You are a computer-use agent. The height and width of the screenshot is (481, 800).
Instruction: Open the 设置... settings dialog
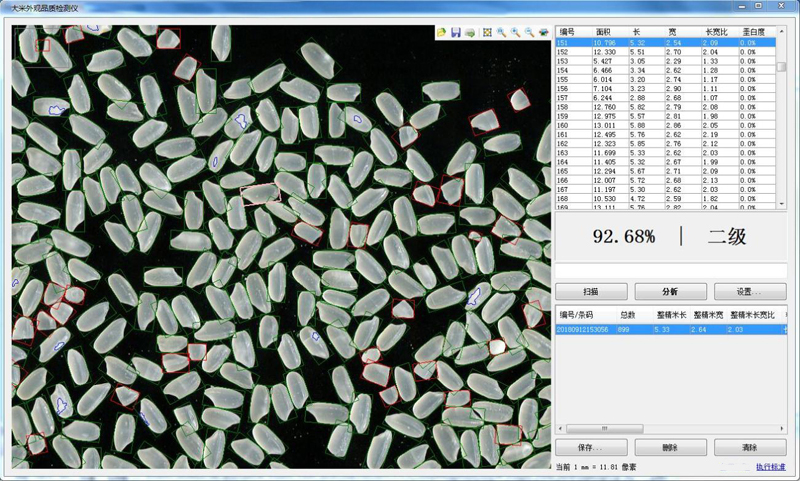[749, 292]
